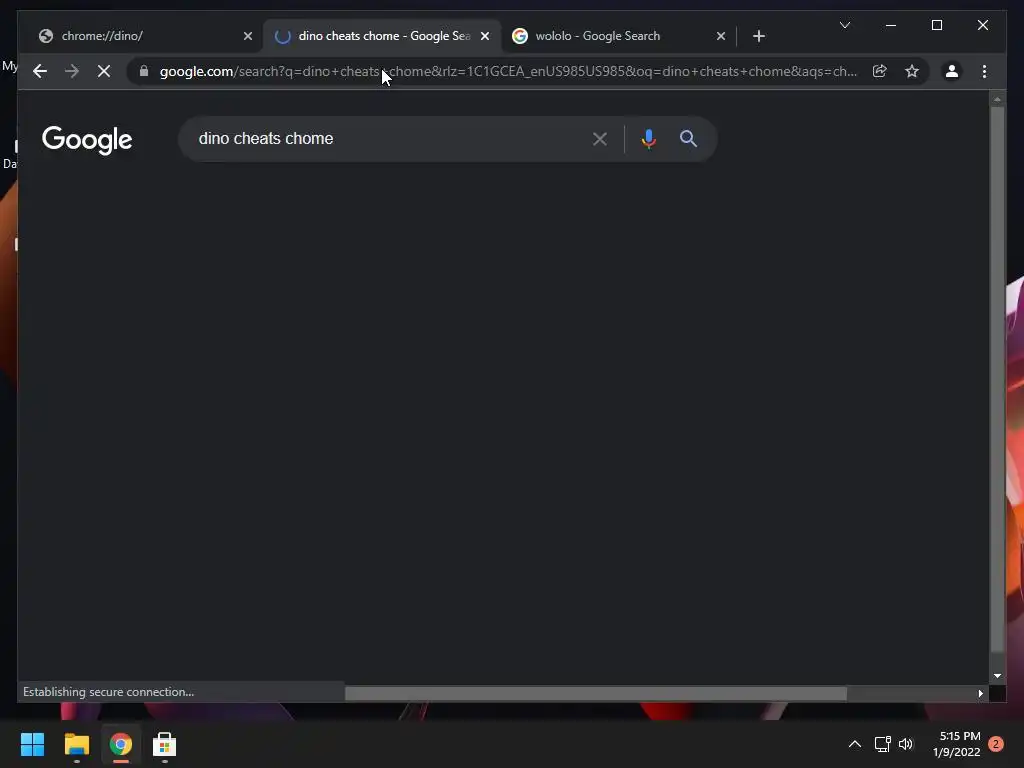Click the scroll up arrow
Screen dimensions: 1024x768
point(997,99)
